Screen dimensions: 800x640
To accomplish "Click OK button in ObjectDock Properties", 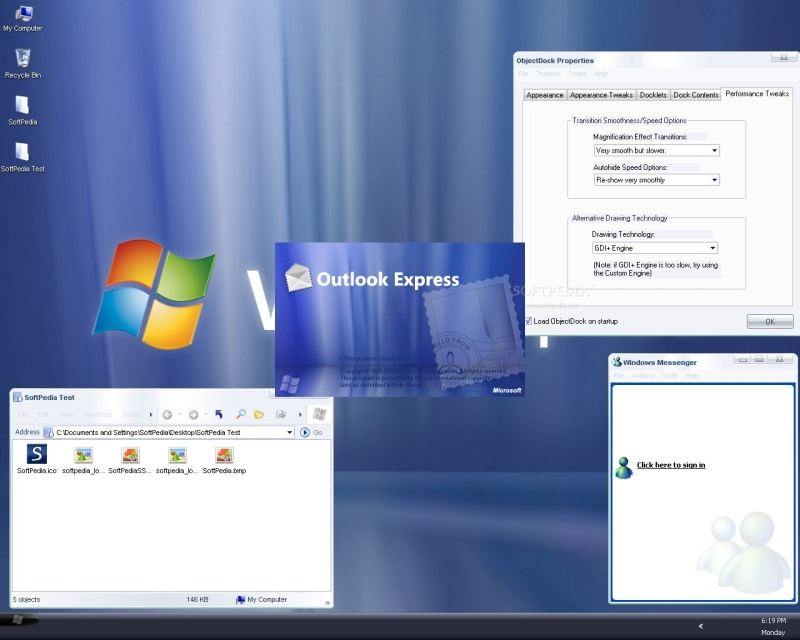I will pyautogui.click(x=770, y=322).
